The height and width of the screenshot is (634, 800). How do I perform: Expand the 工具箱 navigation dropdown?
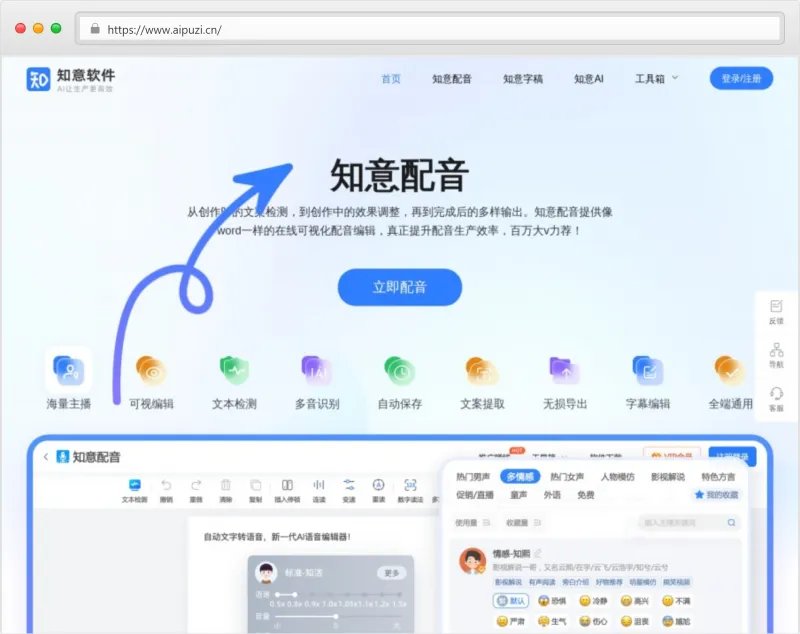click(x=650, y=79)
